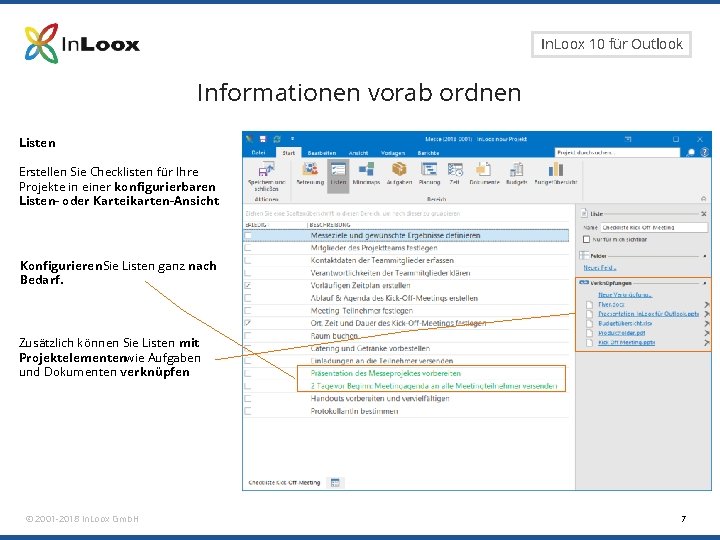Open the Produktfolder.pdf link
The width and height of the screenshot is (720, 540).
(621, 333)
